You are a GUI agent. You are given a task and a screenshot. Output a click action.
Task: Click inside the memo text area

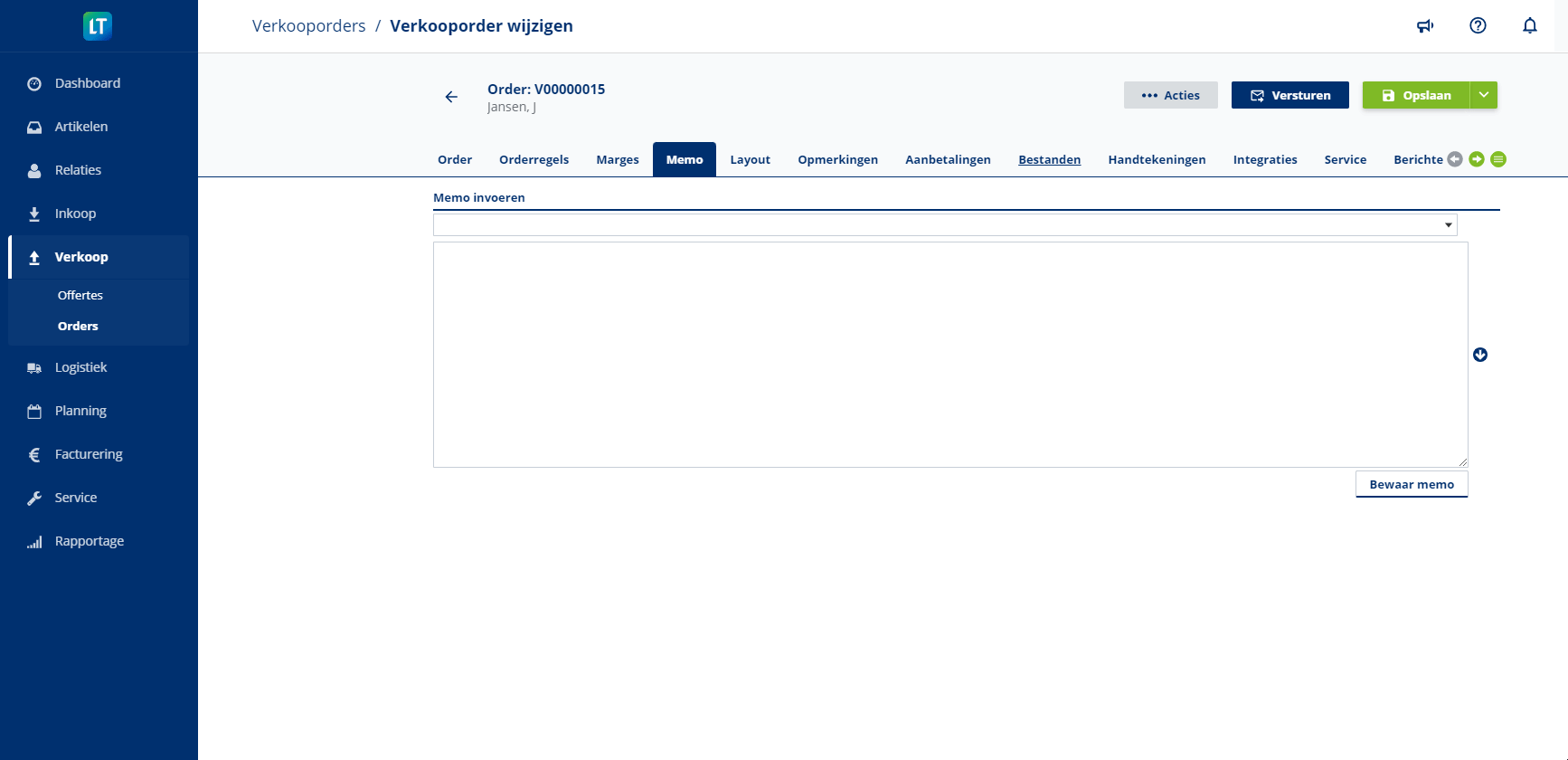pyautogui.click(x=949, y=355)
